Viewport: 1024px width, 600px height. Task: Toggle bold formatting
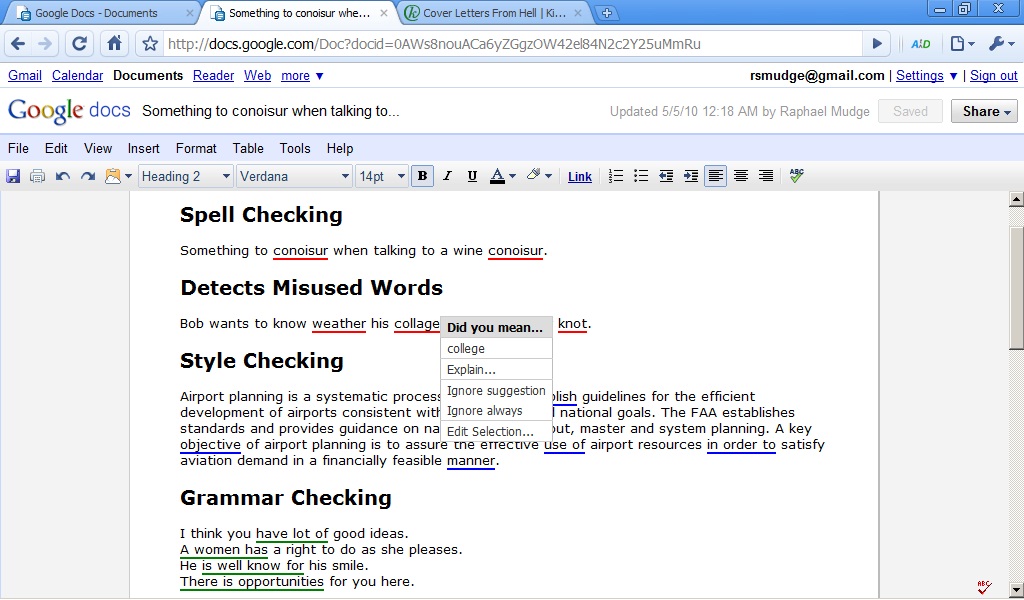tap(423, 176)
